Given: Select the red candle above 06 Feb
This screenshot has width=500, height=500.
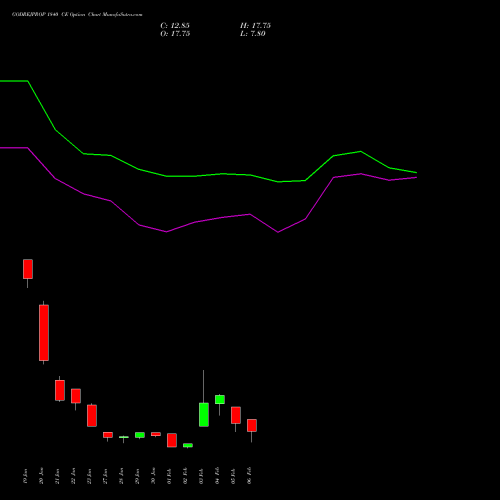Looking at the screenshot, I should point(252,425).
